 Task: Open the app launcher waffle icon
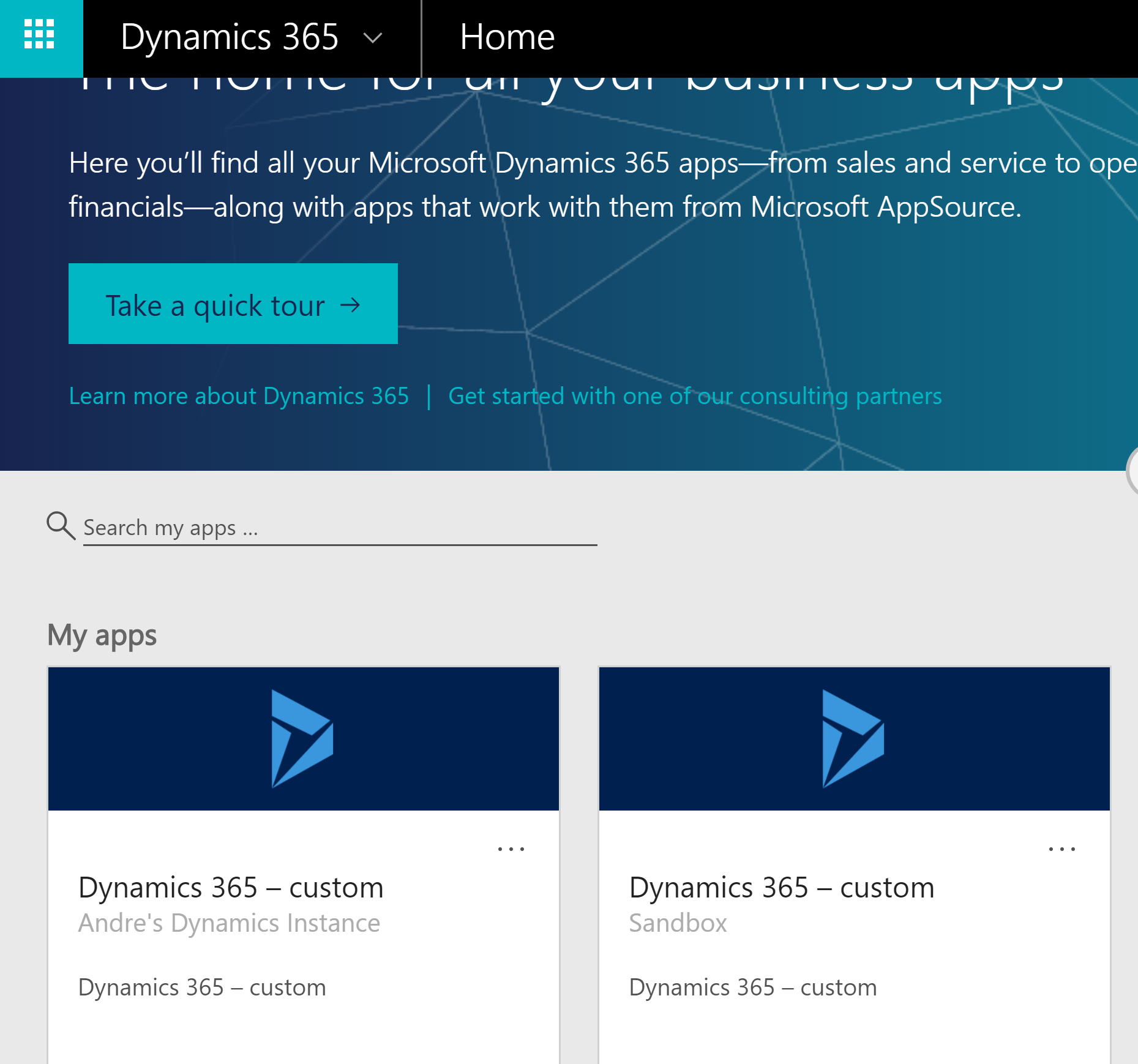pos(39,35)
